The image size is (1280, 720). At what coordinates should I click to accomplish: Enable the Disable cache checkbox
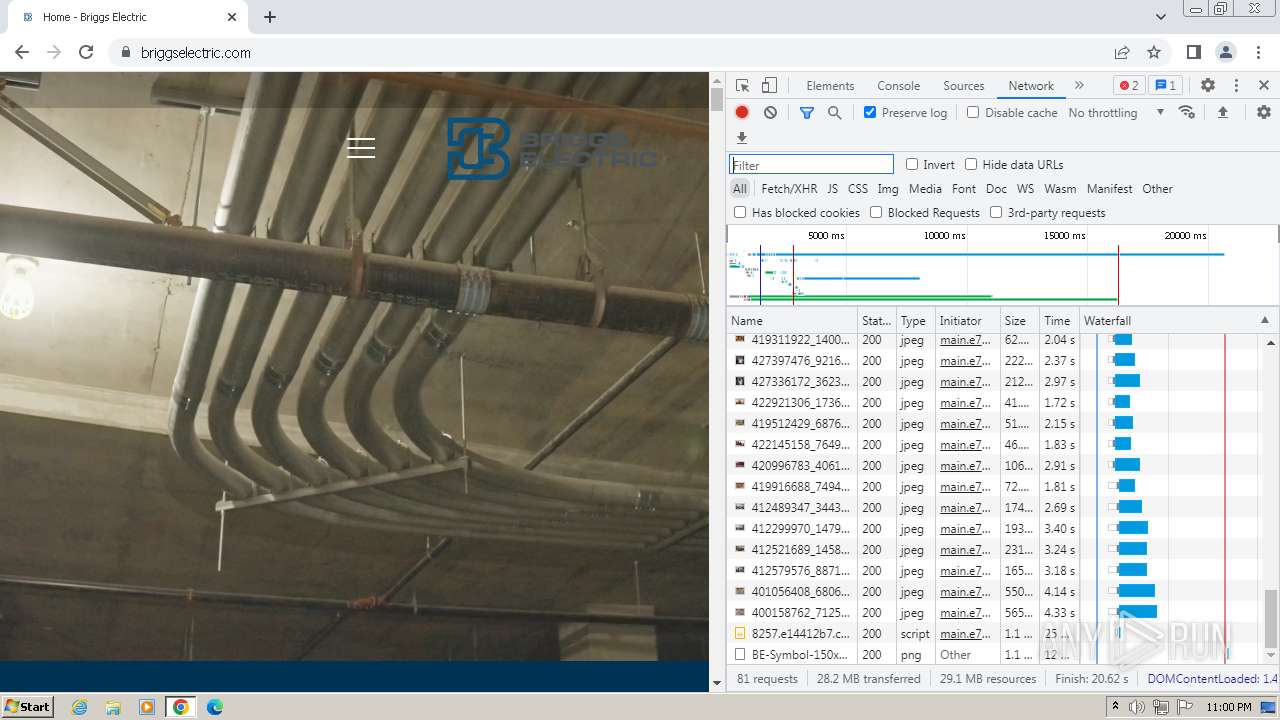[973, 112]
